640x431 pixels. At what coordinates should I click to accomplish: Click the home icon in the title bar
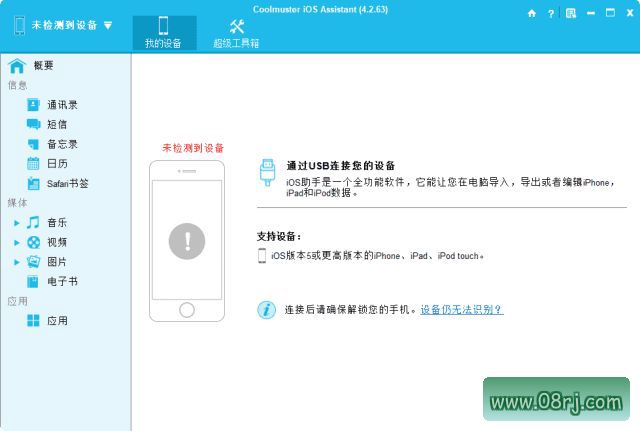click(531, 14)
